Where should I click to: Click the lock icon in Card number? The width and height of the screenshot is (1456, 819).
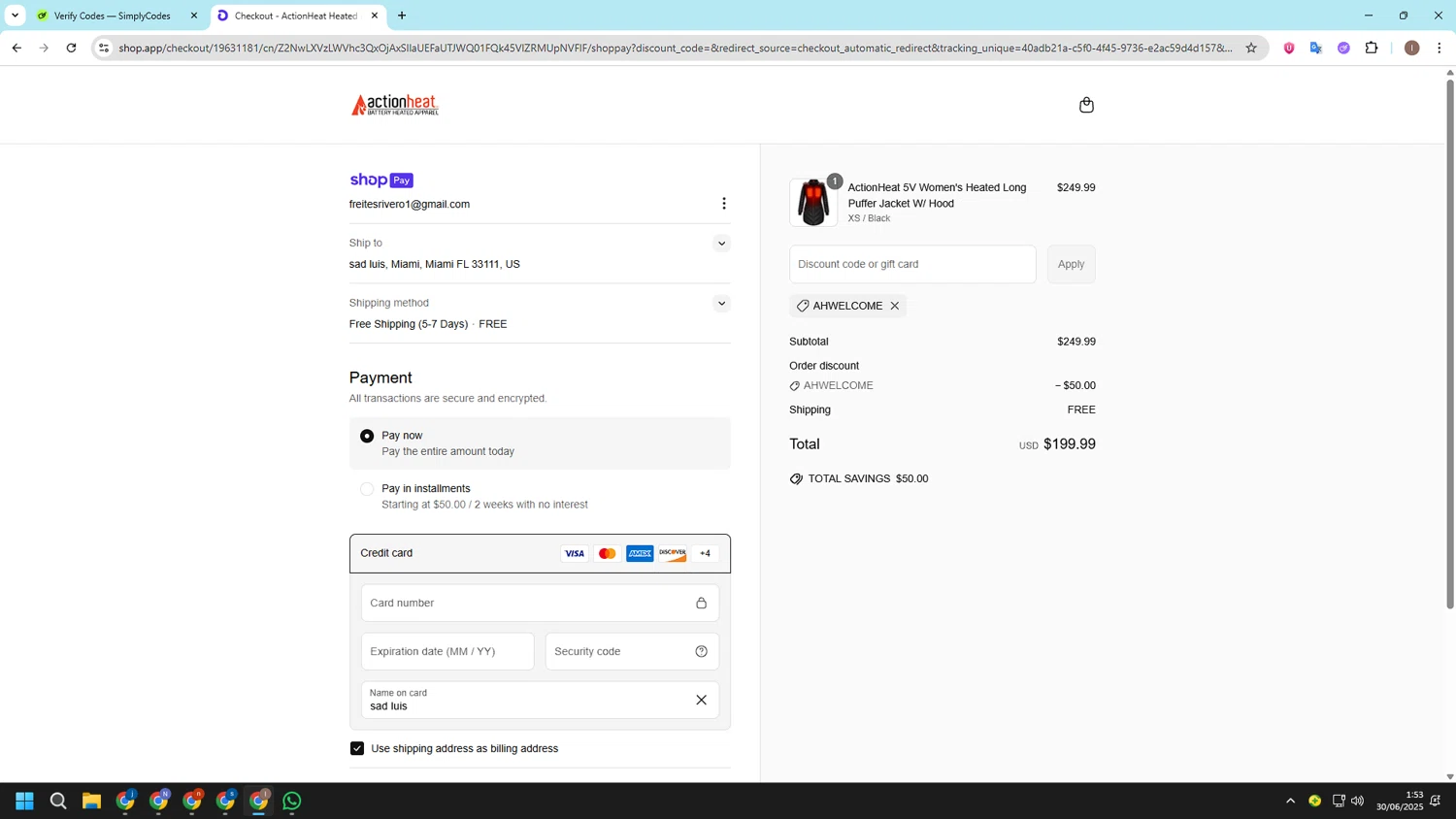(x=701, y=604)
